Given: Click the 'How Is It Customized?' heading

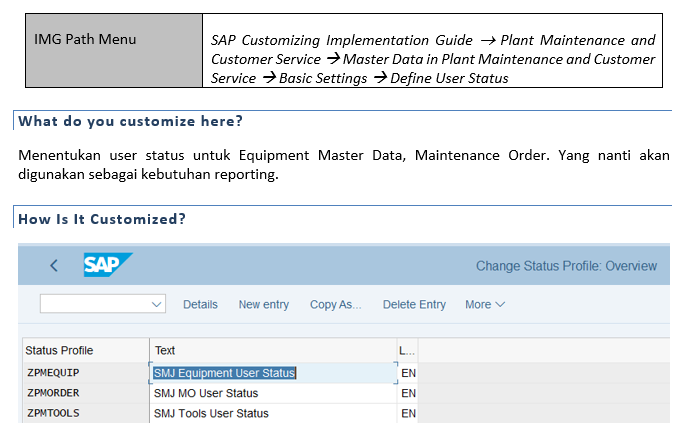Looking at the screenshot, I should pyautogui.click(x=102, y=219).
